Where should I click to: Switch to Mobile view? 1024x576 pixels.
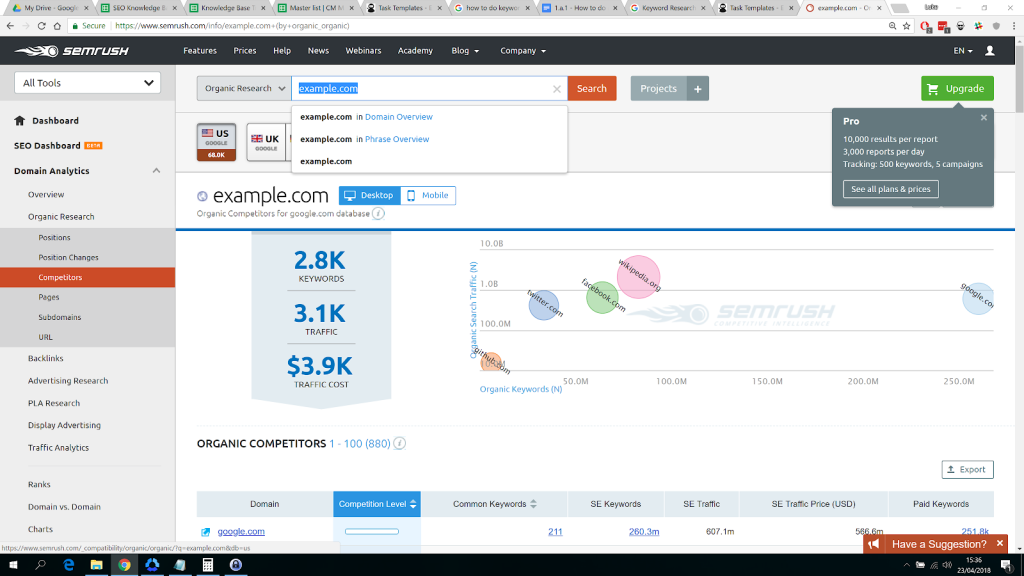pyautogui.click(x=428, y=195)
